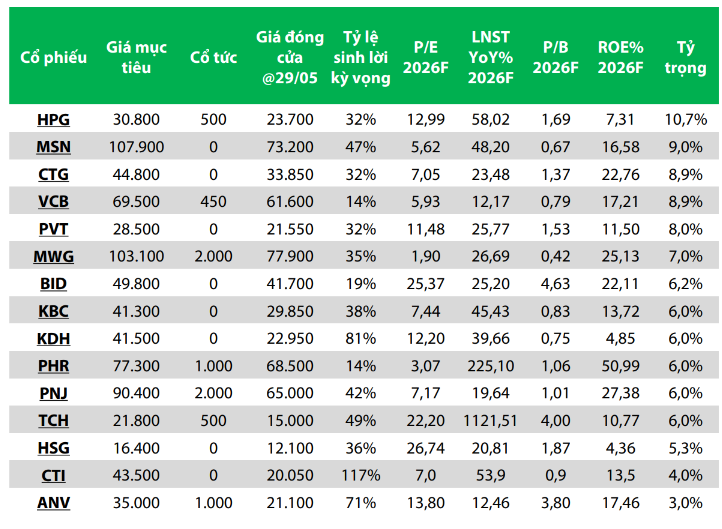Open the PVT stock link

coord(53,229)
